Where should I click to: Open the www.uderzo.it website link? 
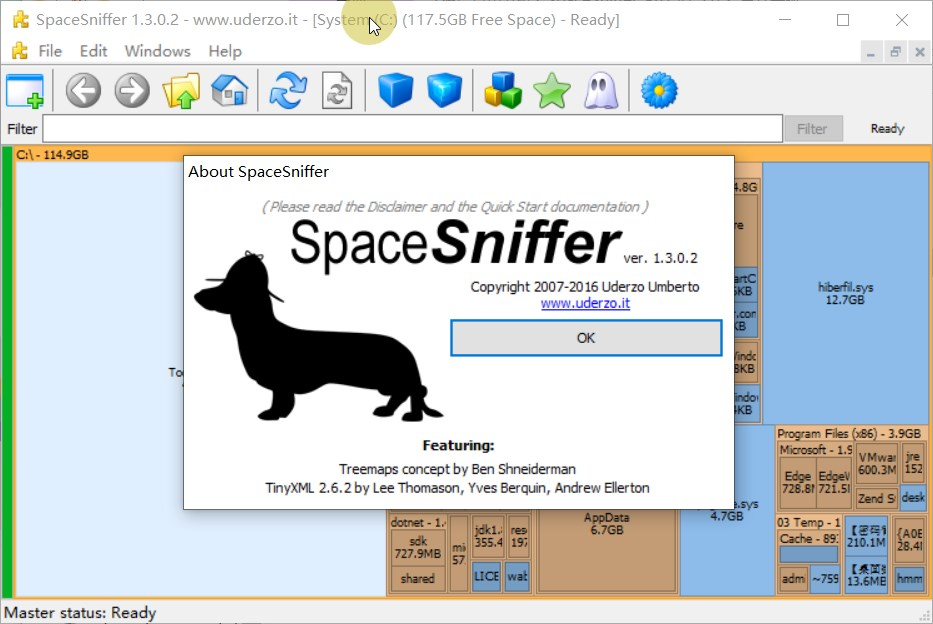click(x=585, y=303)
